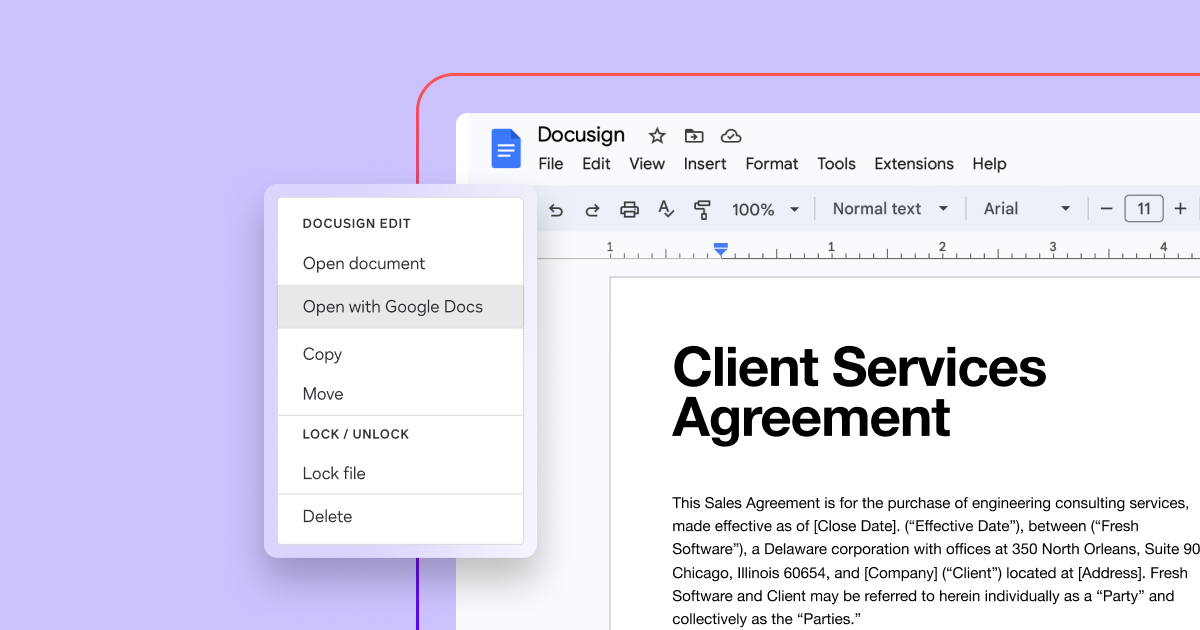Image resolution: width=1200 pixels, height=630 pixels.
Task: Open the zoom level dropdown
Action: 766,209
